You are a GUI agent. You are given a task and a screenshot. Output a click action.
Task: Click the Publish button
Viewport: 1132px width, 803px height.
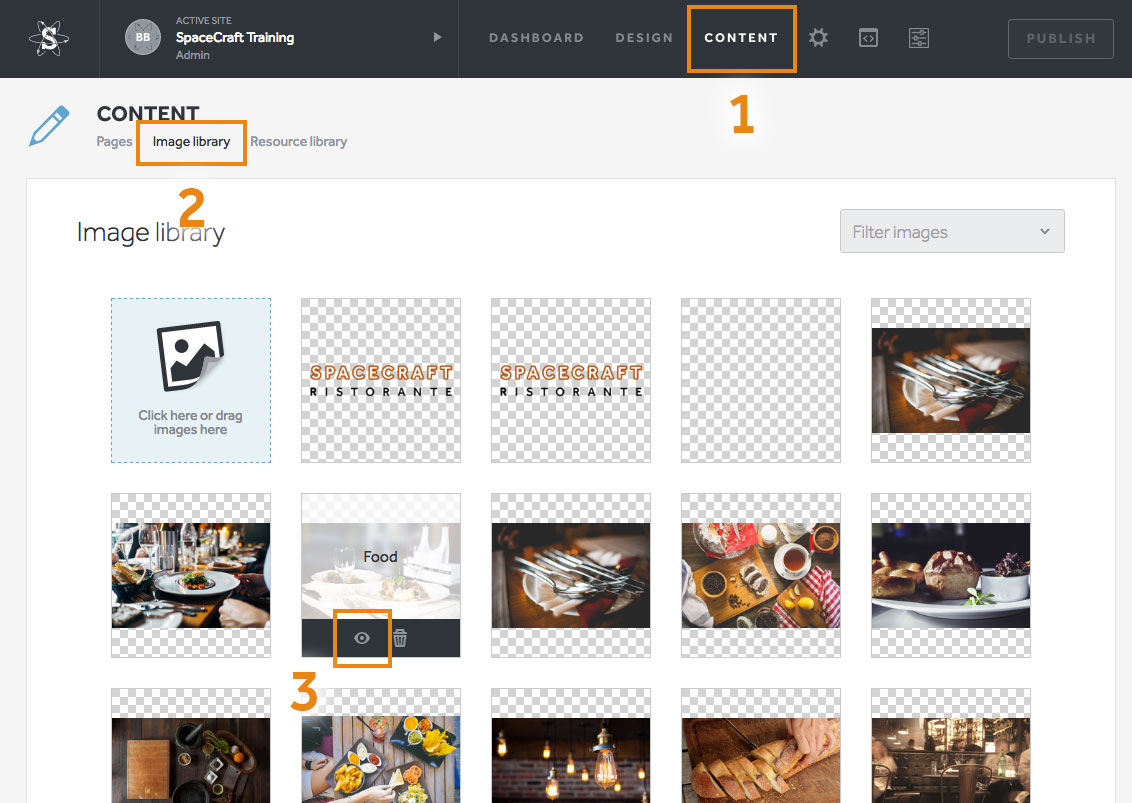(1061, 38)
